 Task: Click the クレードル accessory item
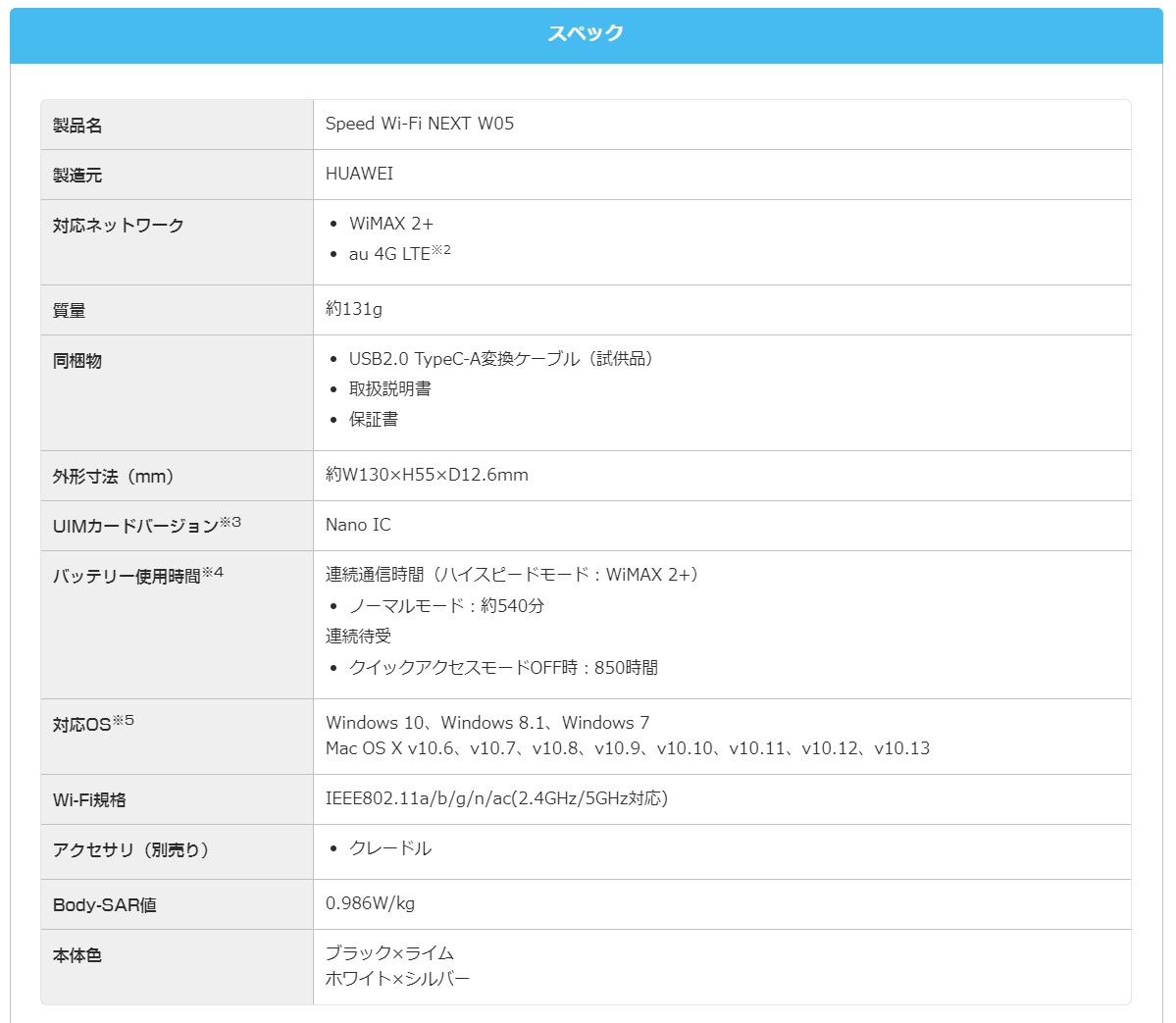tap(390, 848)
